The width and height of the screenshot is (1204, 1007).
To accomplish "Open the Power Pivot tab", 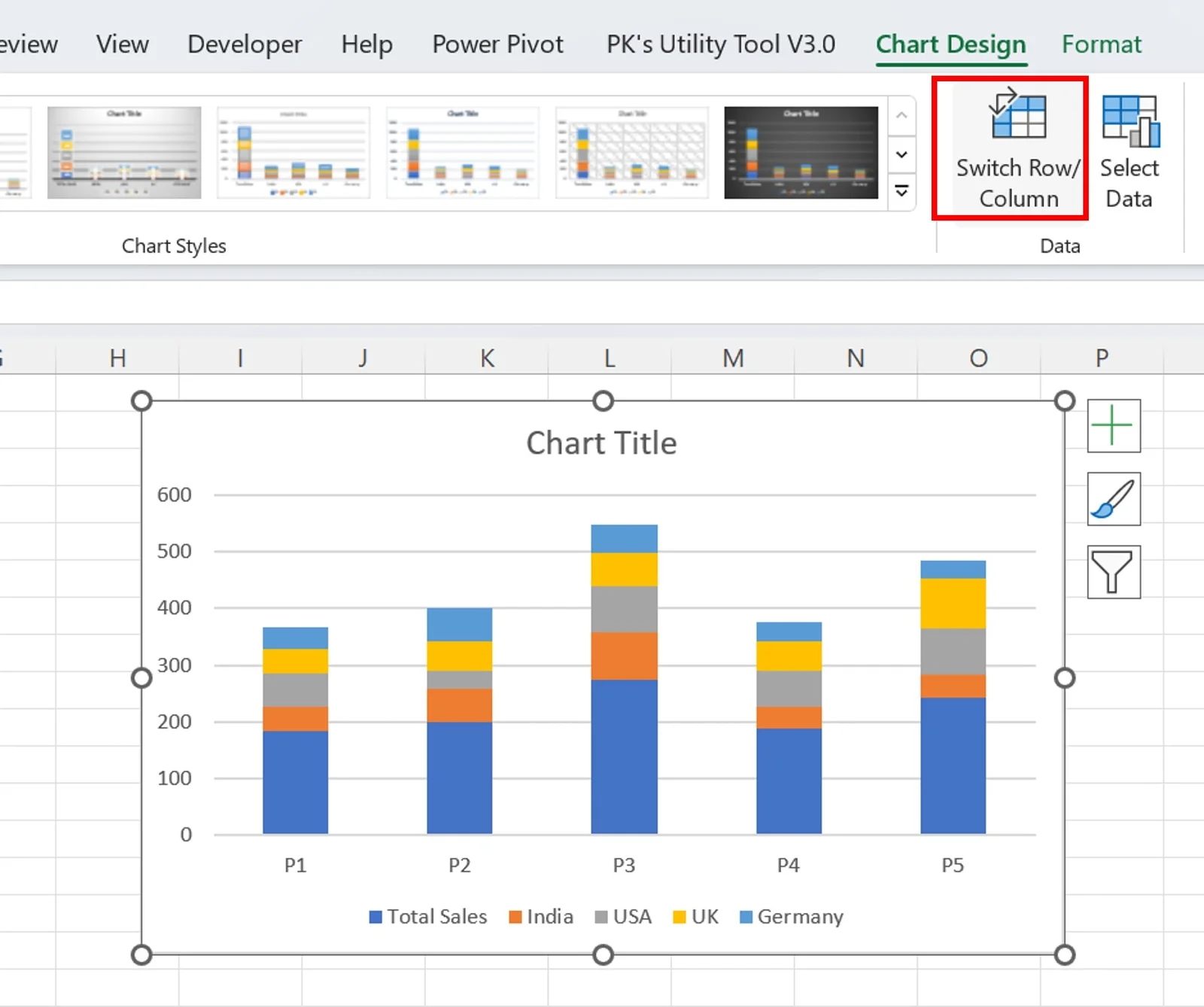I will click(x=497, y=44).
